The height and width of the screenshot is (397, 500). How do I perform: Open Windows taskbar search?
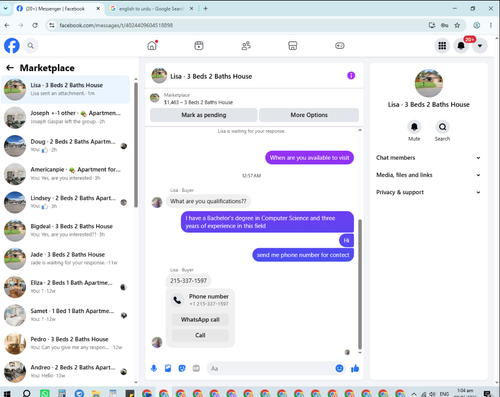[26, 394]
